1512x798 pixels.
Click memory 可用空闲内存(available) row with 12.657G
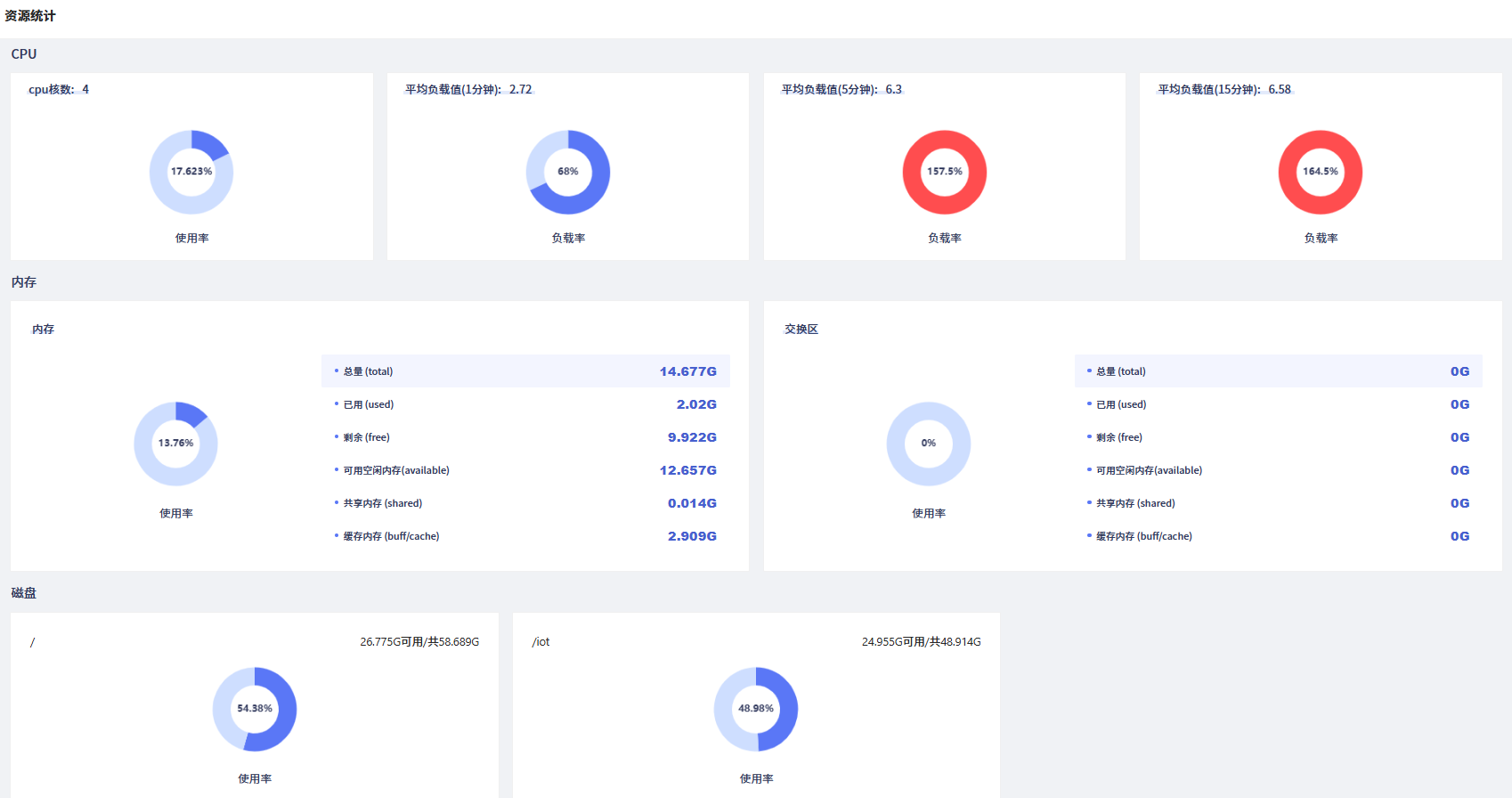click(525, 470)
